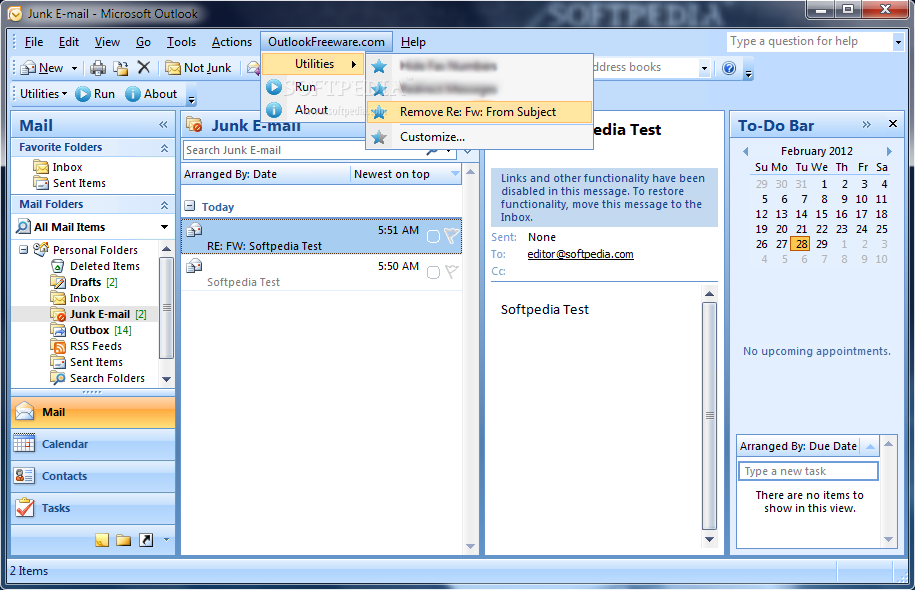Click the About info icon in toolbar
The image size is (915, 590).
tap(133, 94)
